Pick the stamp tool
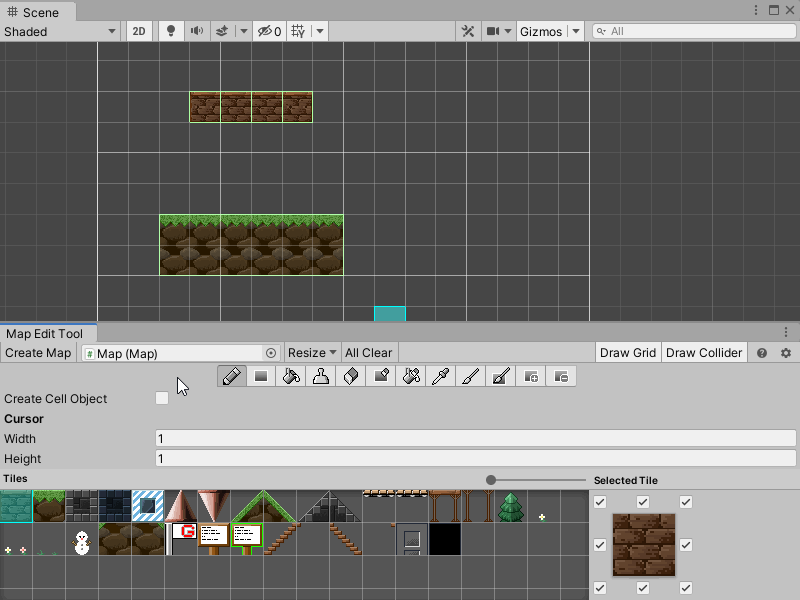The width and height of the screenshot is (800, 600). 321,377
